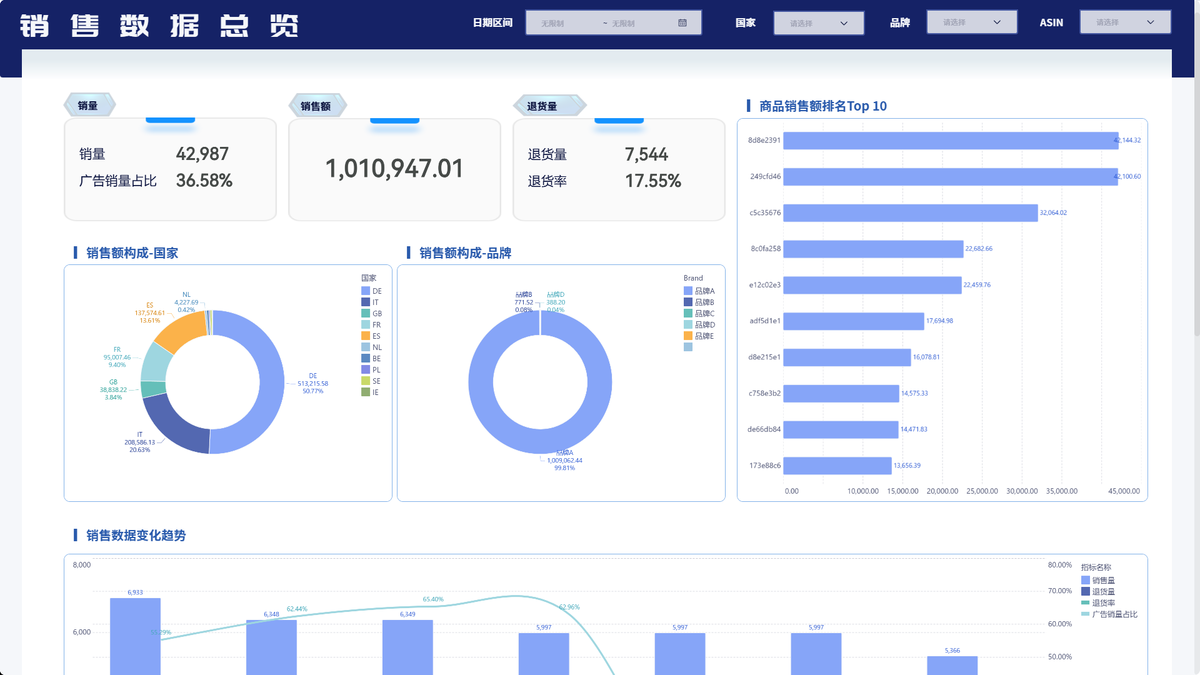Toggle 品牌E in the Brand legend
1200x675 pixels.
pos(699,336)
